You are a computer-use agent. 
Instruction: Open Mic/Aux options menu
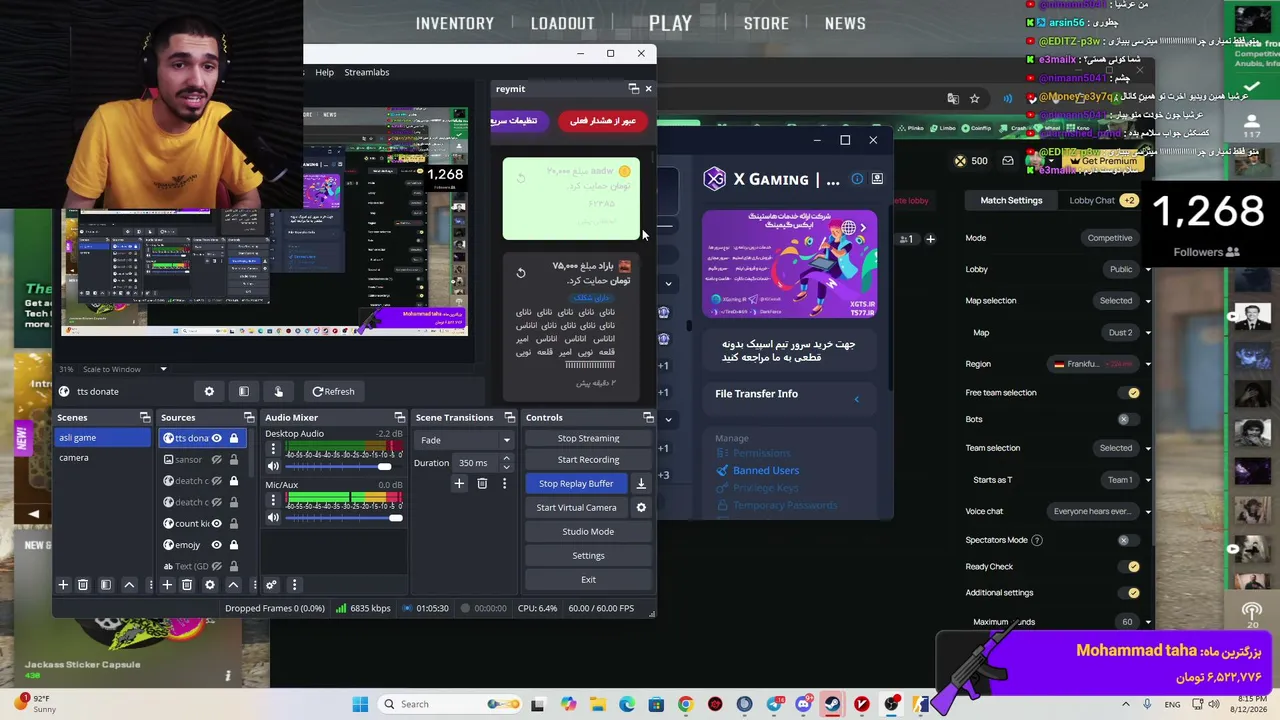click(273, 500)
